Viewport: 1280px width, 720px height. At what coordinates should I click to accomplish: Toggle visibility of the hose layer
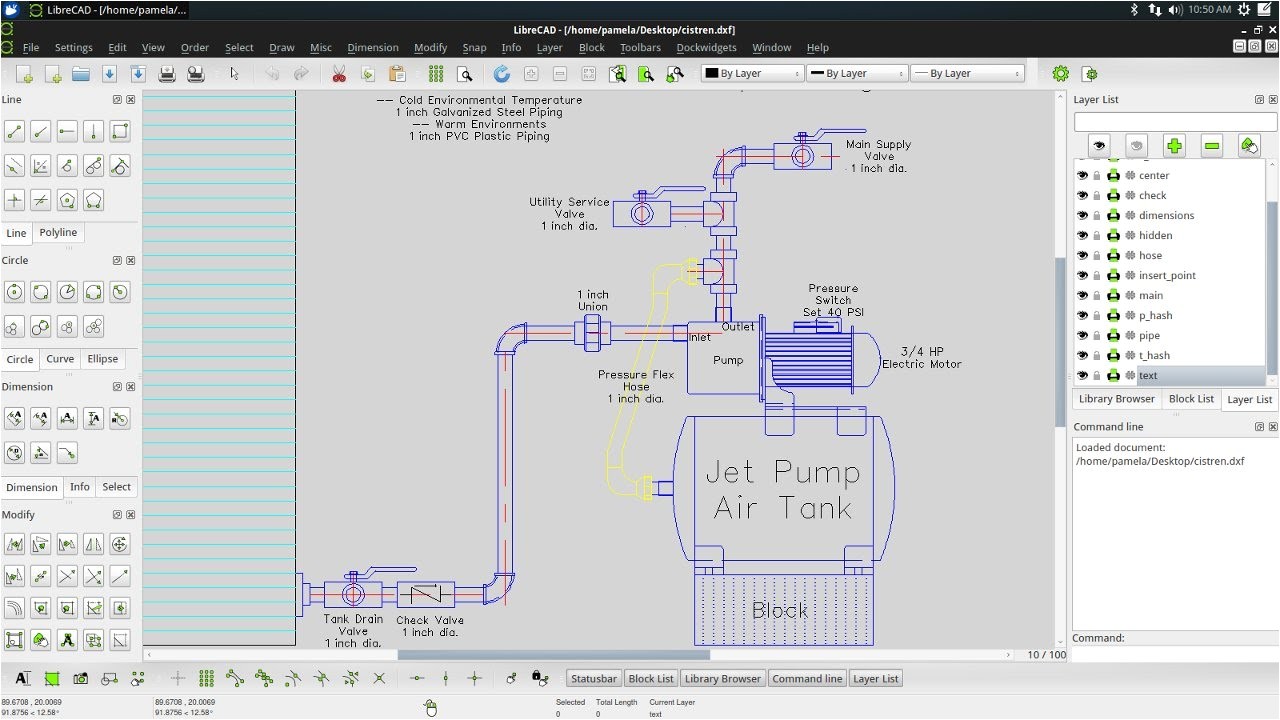(1082, 256)
